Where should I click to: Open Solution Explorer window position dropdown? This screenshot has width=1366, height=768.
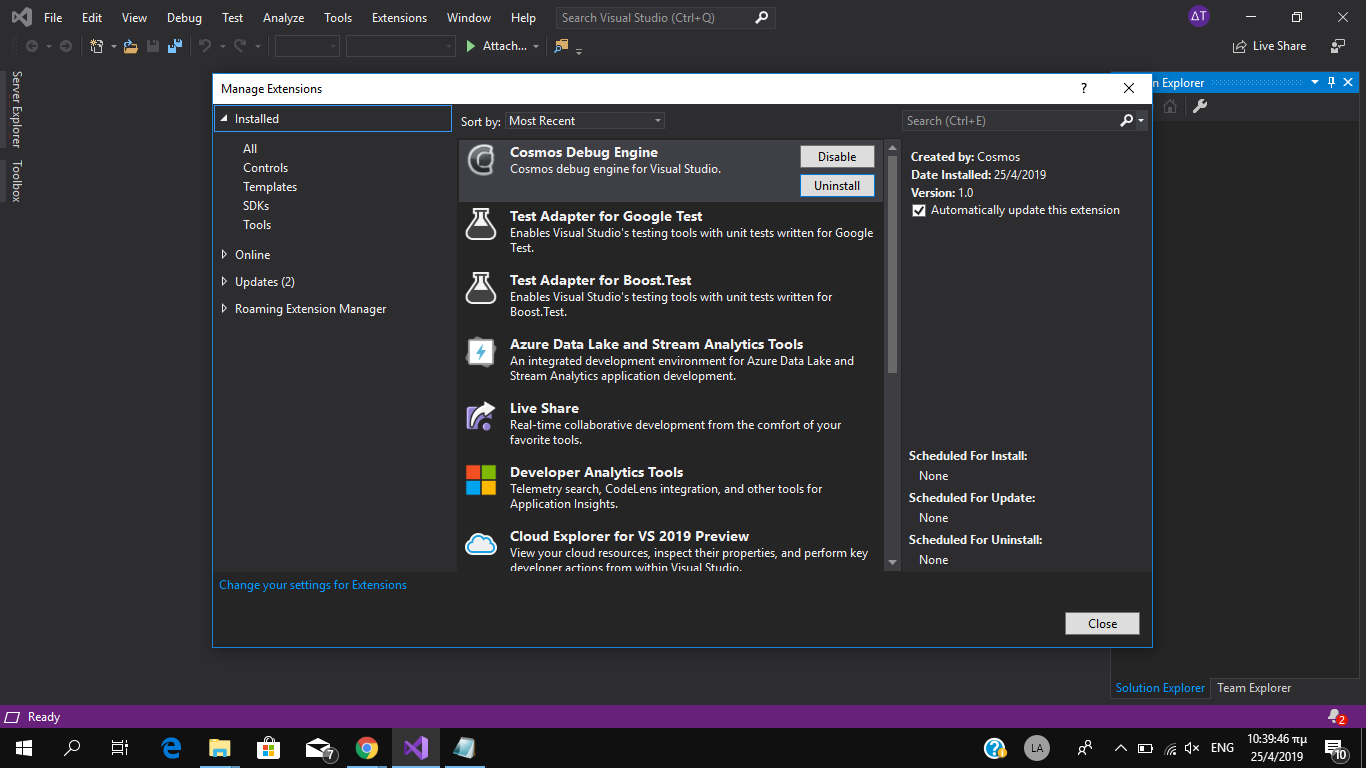pyautogui.click(x=1316, y=83)
